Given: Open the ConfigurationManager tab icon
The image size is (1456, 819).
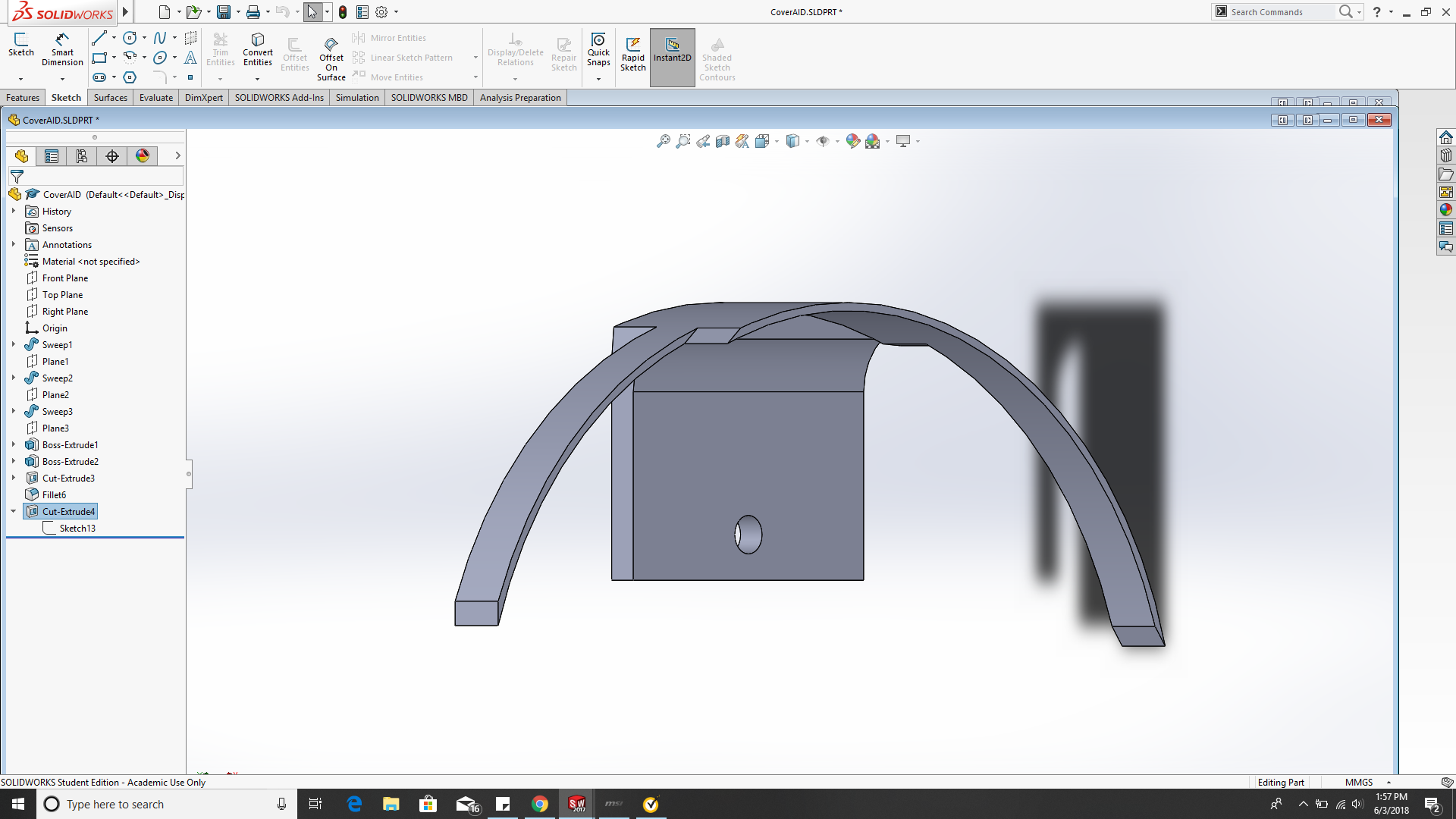Looking at the screenshot, I should pyautogui.click(x=82, y=156).
